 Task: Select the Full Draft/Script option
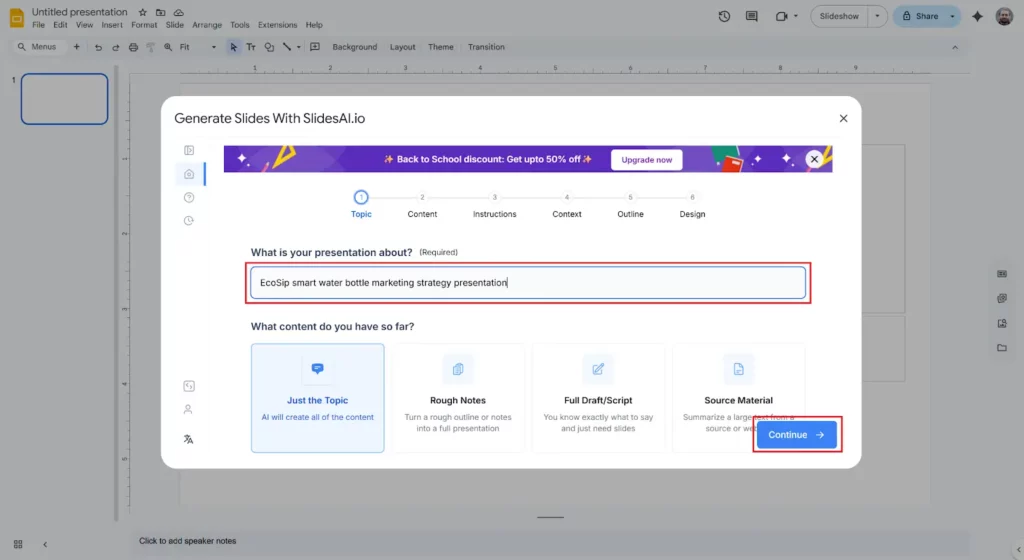pyautogui.click(x=598, y=398)
